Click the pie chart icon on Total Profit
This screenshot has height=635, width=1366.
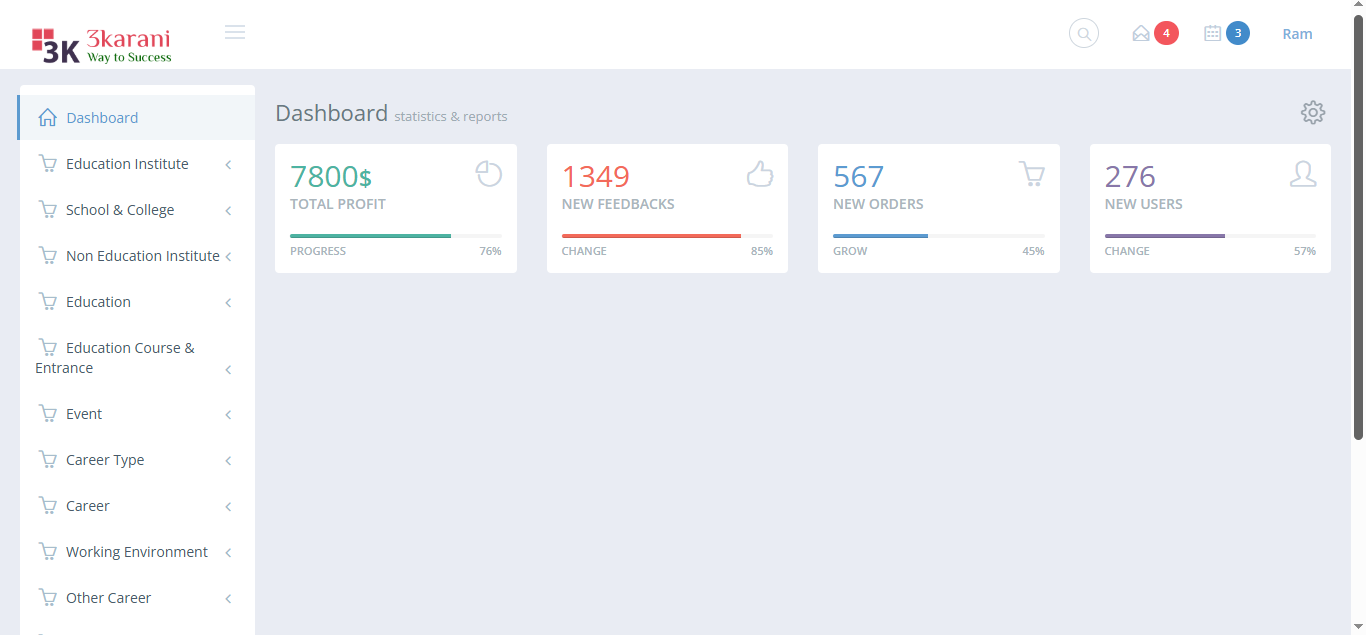(x=488, y=174)
